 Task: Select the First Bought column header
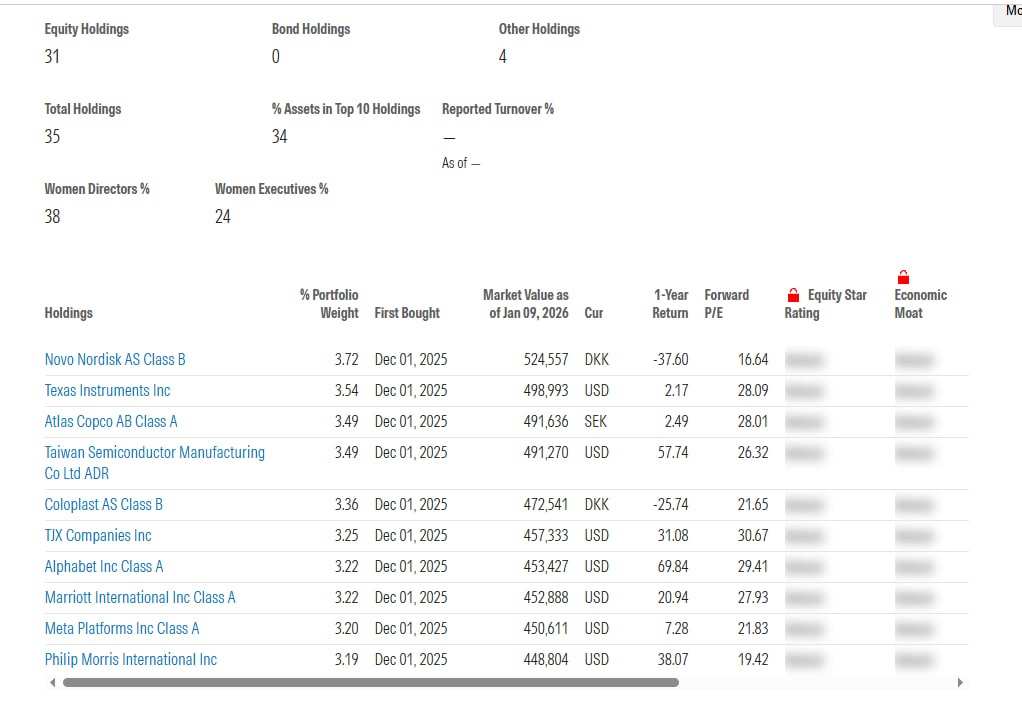click(x=407, y=313)
